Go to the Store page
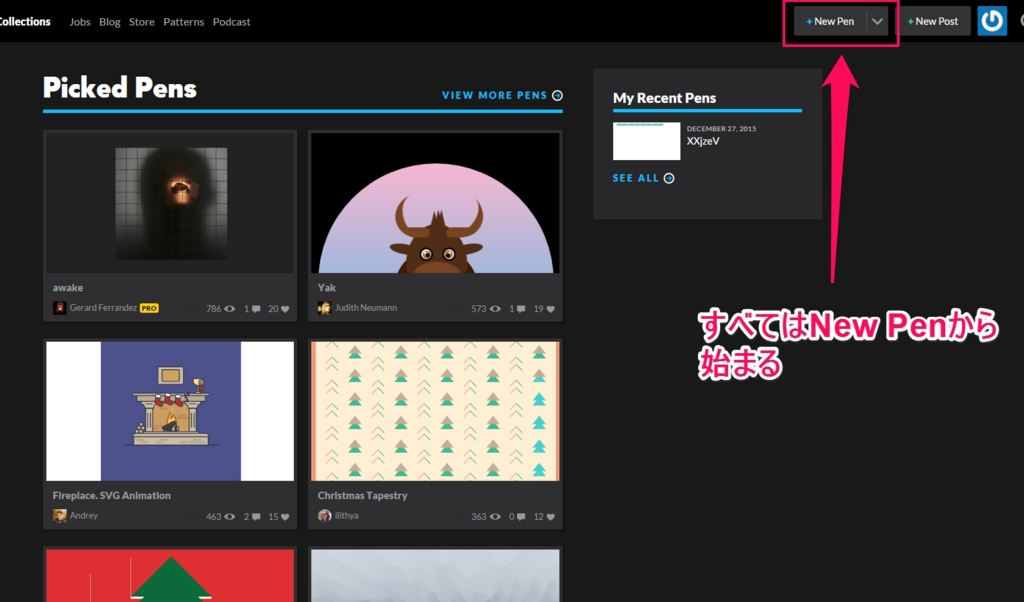The width and height of the screenshot is (1024, 602). coord(142,22)
